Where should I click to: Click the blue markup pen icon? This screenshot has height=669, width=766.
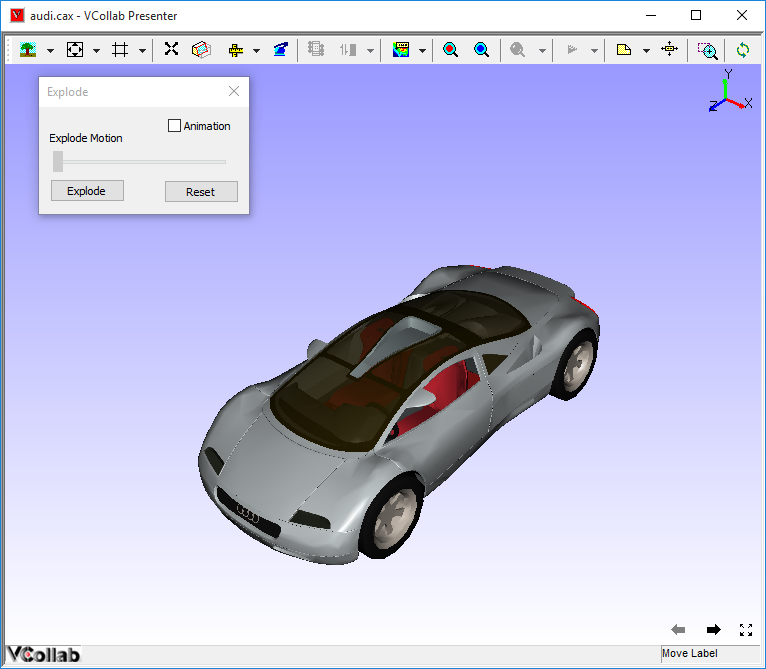(x=281, y=49)
